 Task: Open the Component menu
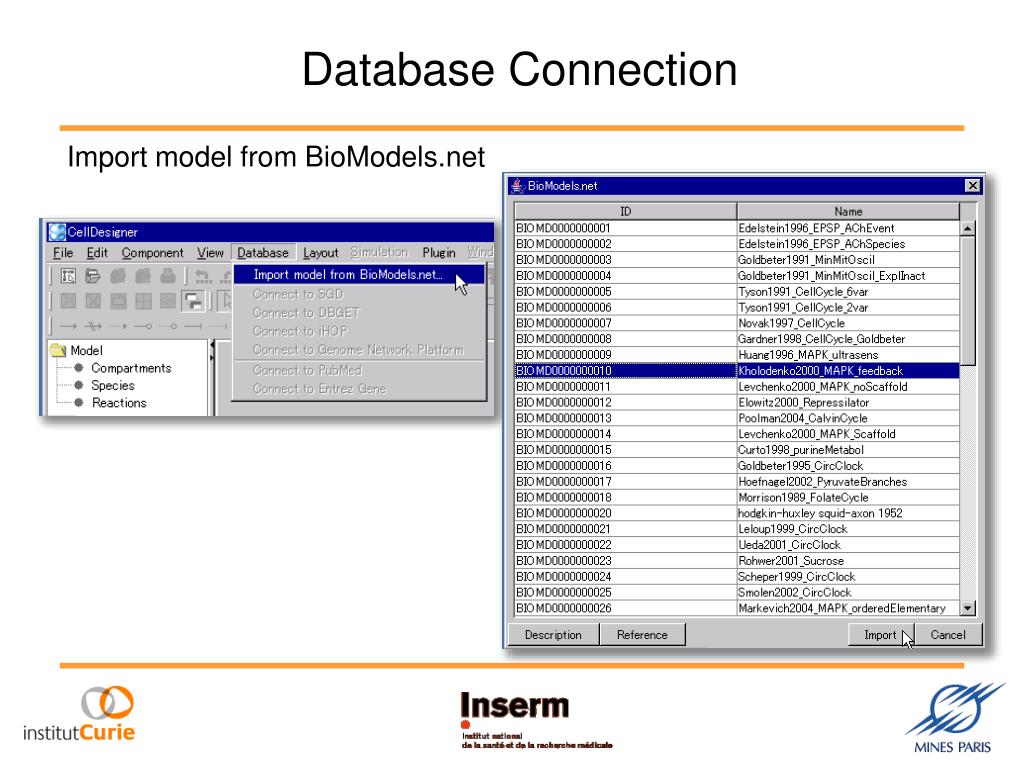click(x=152, y=253)
